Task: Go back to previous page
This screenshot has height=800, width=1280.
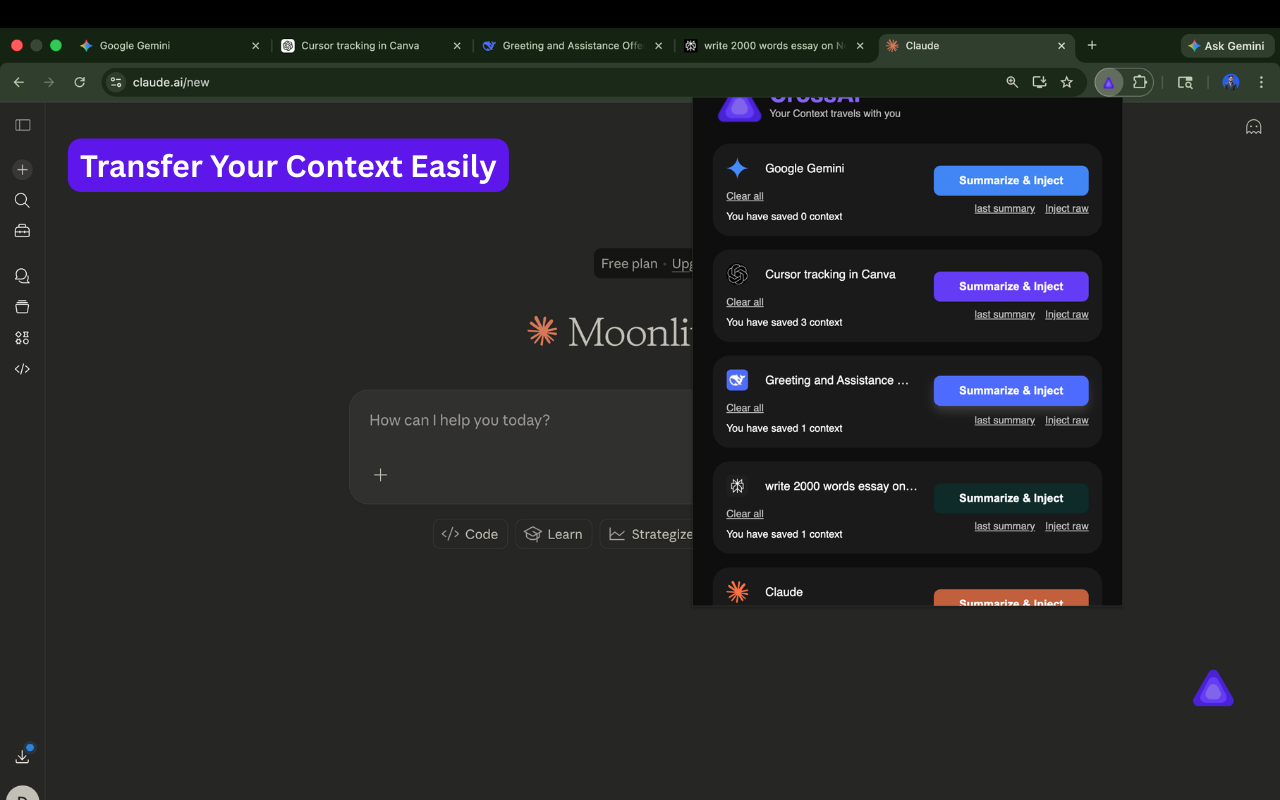Action: pyautogui.click(x=19, y=83)
